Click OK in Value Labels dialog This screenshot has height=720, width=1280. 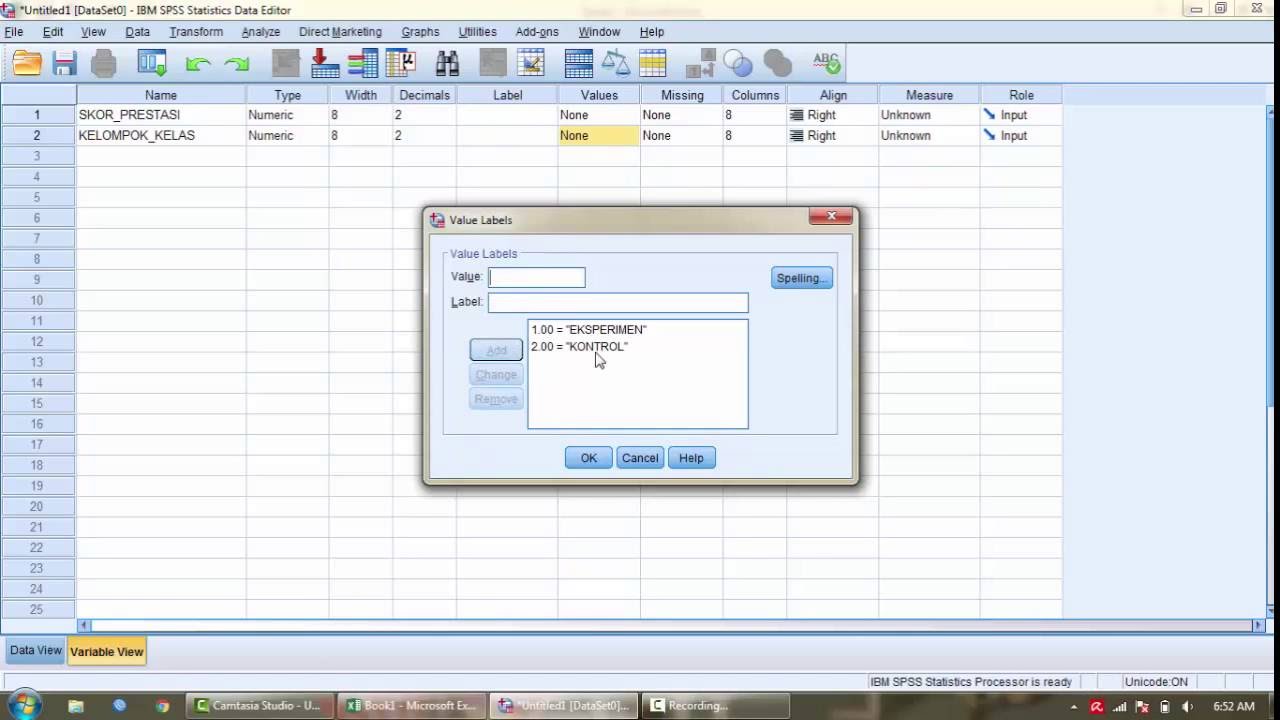[x=588, y=458]
